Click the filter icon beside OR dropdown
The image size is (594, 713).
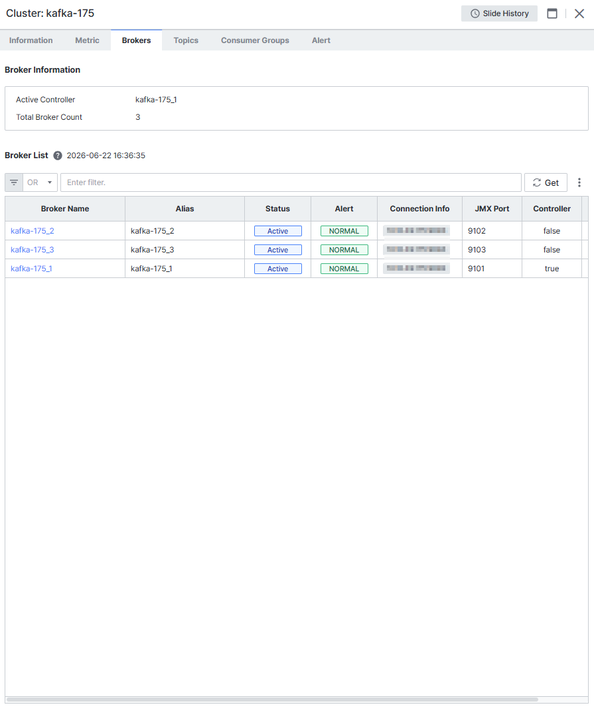point(14,182)
